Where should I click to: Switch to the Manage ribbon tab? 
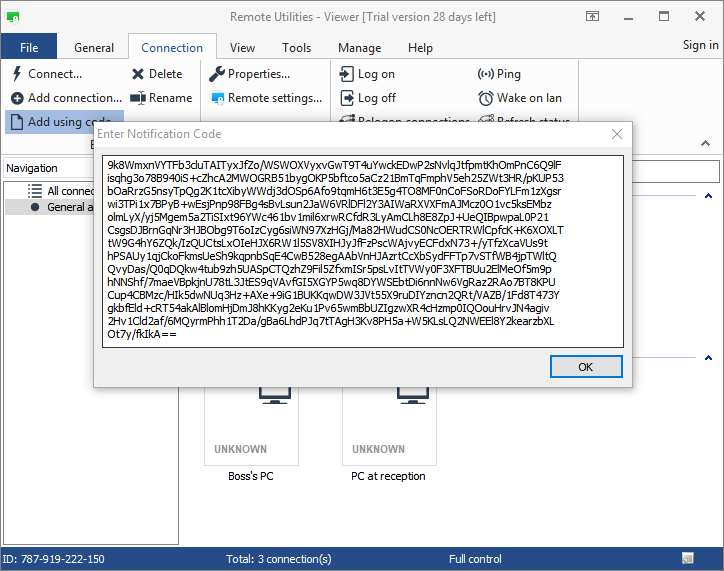click(x=359, y=47)
